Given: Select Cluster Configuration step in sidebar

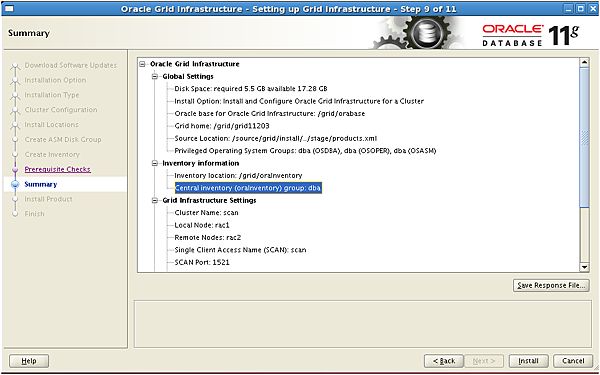Looking at the screenshot, I should [61, 110].
